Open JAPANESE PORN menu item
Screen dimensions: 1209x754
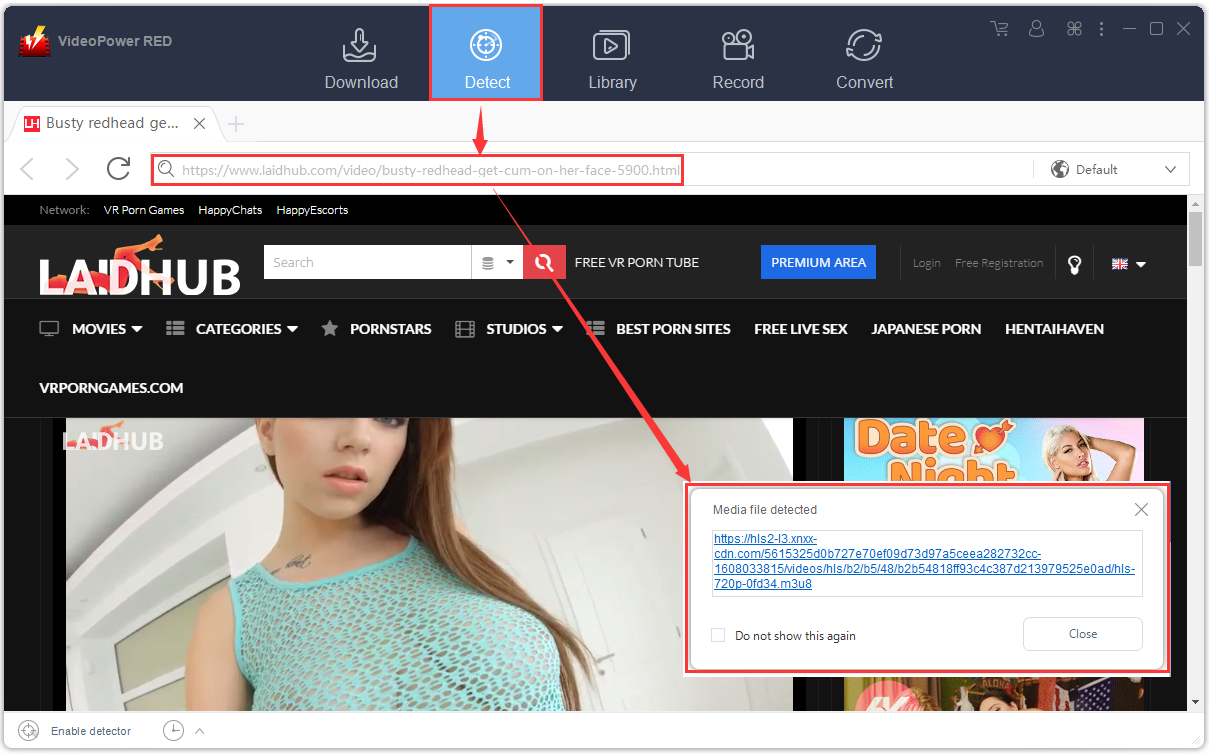[926, 328]
